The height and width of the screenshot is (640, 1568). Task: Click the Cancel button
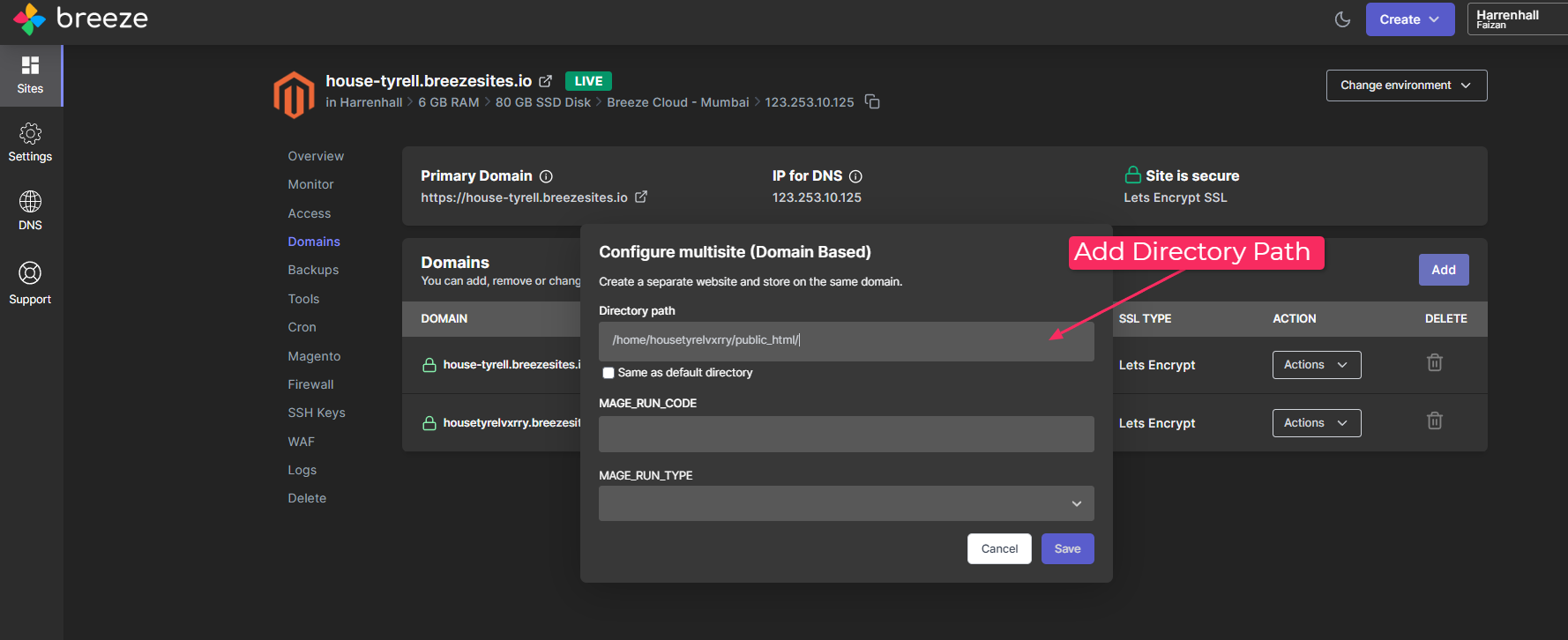pos(999,549)
